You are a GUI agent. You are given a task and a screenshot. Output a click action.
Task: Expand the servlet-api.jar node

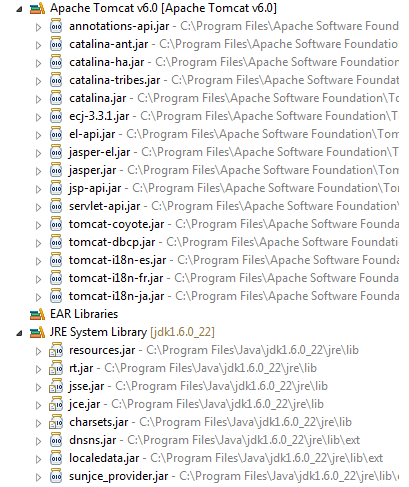click(x=39, y=207)
